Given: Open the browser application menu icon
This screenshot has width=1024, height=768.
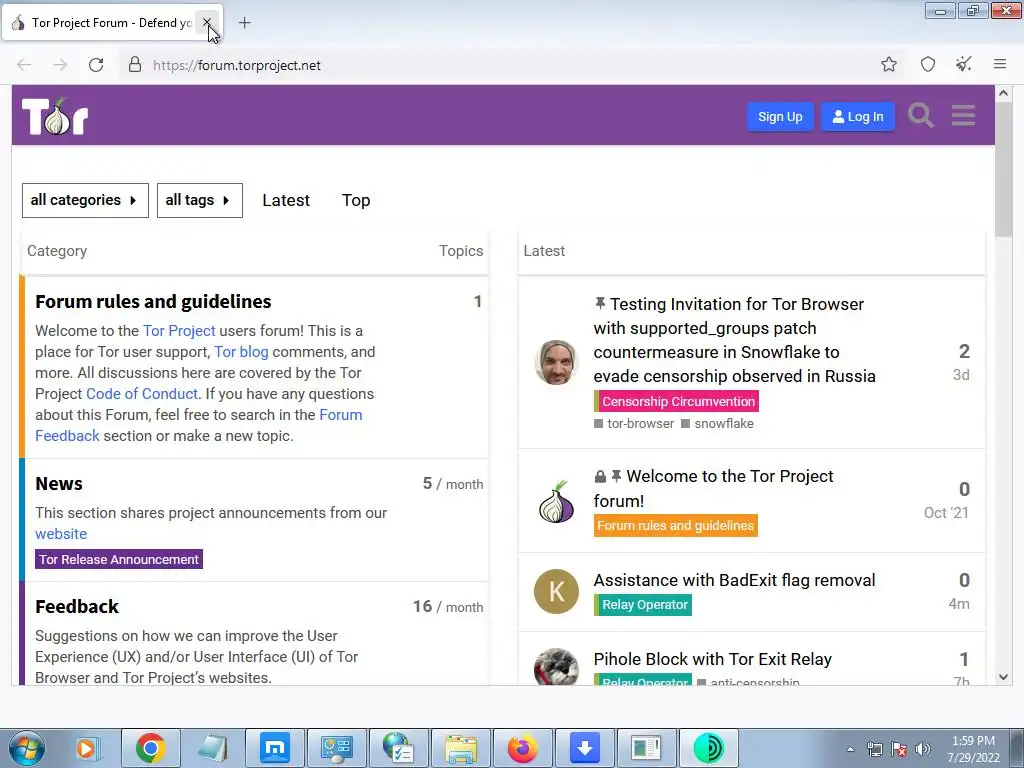Looking at the screenshot, I should pyautogui.click(x=1000, y=65).
